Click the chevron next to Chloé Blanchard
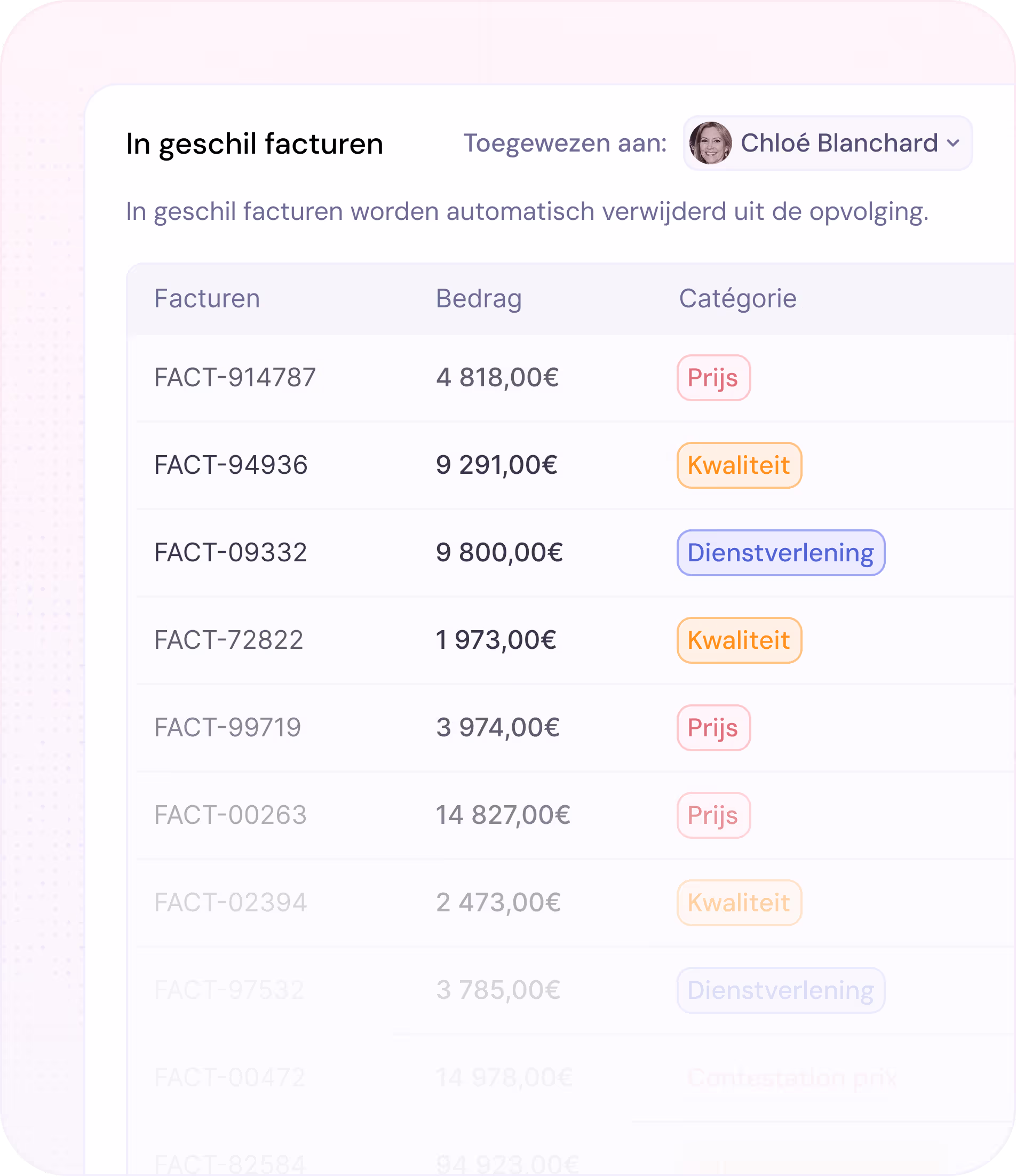The height and width of the screenshot is (1176, 1016). pos(954,143)
